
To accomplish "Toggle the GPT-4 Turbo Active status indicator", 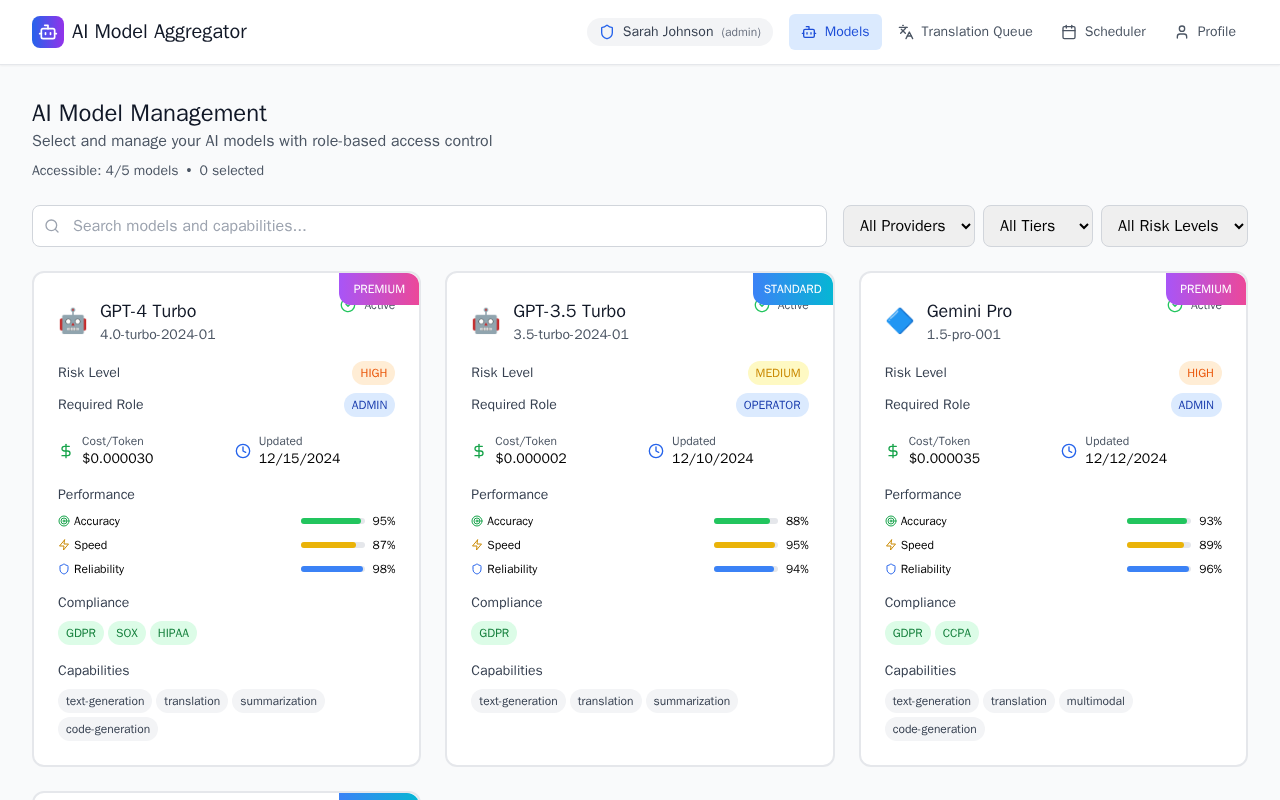I will point(349,306).
